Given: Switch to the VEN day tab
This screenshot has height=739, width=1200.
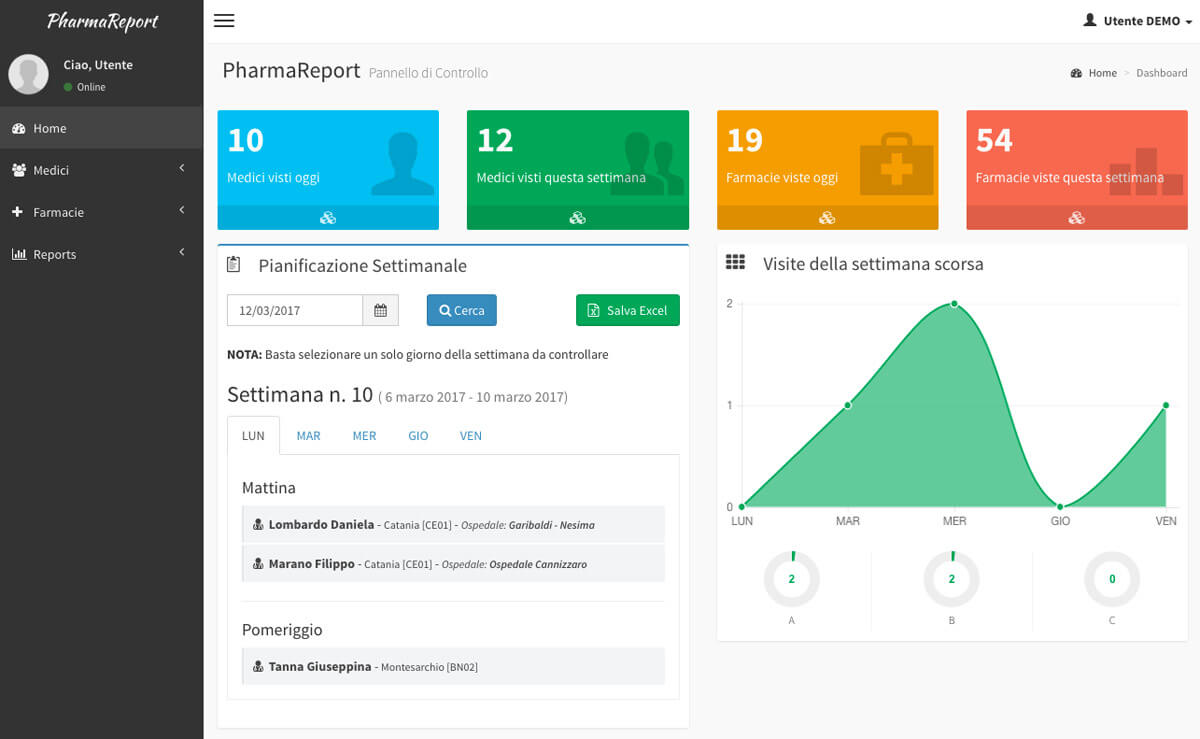Looking at the screenshot, I should pyautogui.click(x=471, y=436).
